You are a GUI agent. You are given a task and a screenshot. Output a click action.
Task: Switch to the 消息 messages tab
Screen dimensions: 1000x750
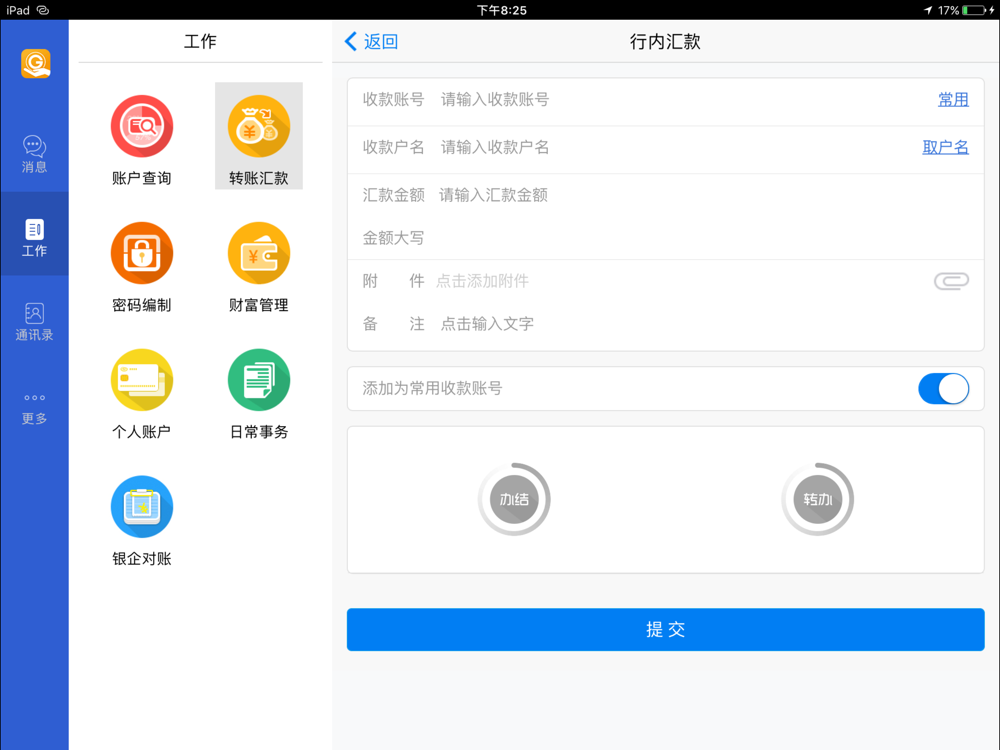pos(34,154)
